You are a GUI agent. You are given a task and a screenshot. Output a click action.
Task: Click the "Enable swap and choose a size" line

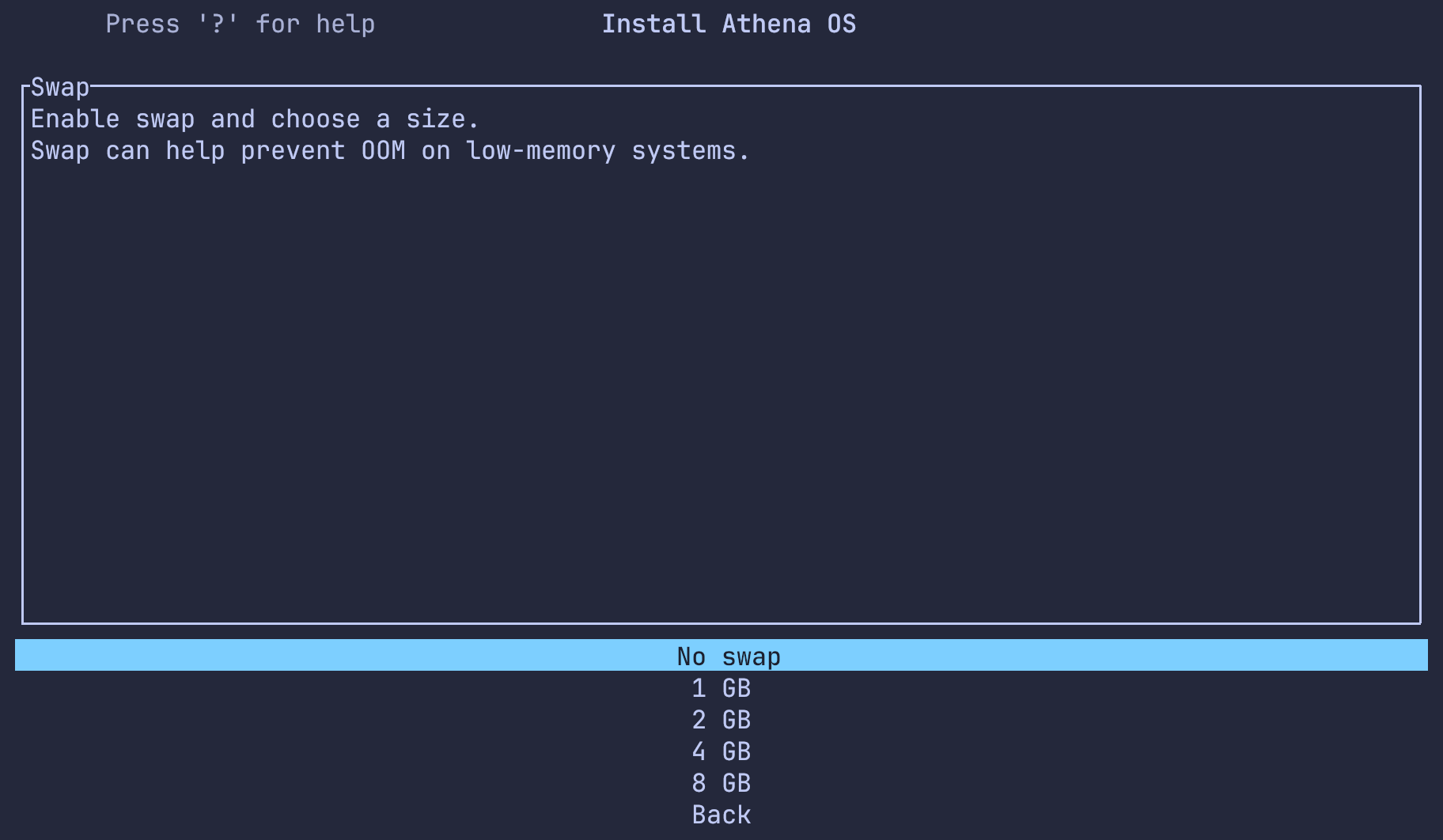255,119
